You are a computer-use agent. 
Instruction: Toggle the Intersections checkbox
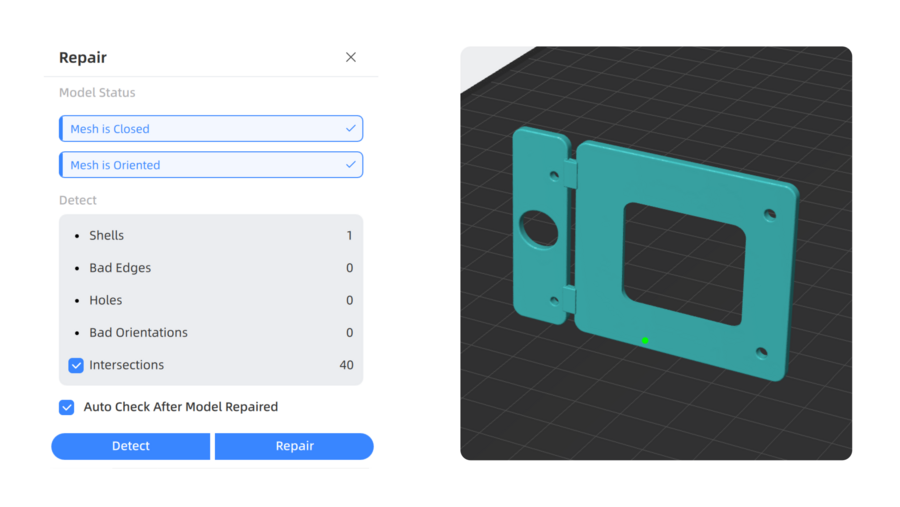76,365
